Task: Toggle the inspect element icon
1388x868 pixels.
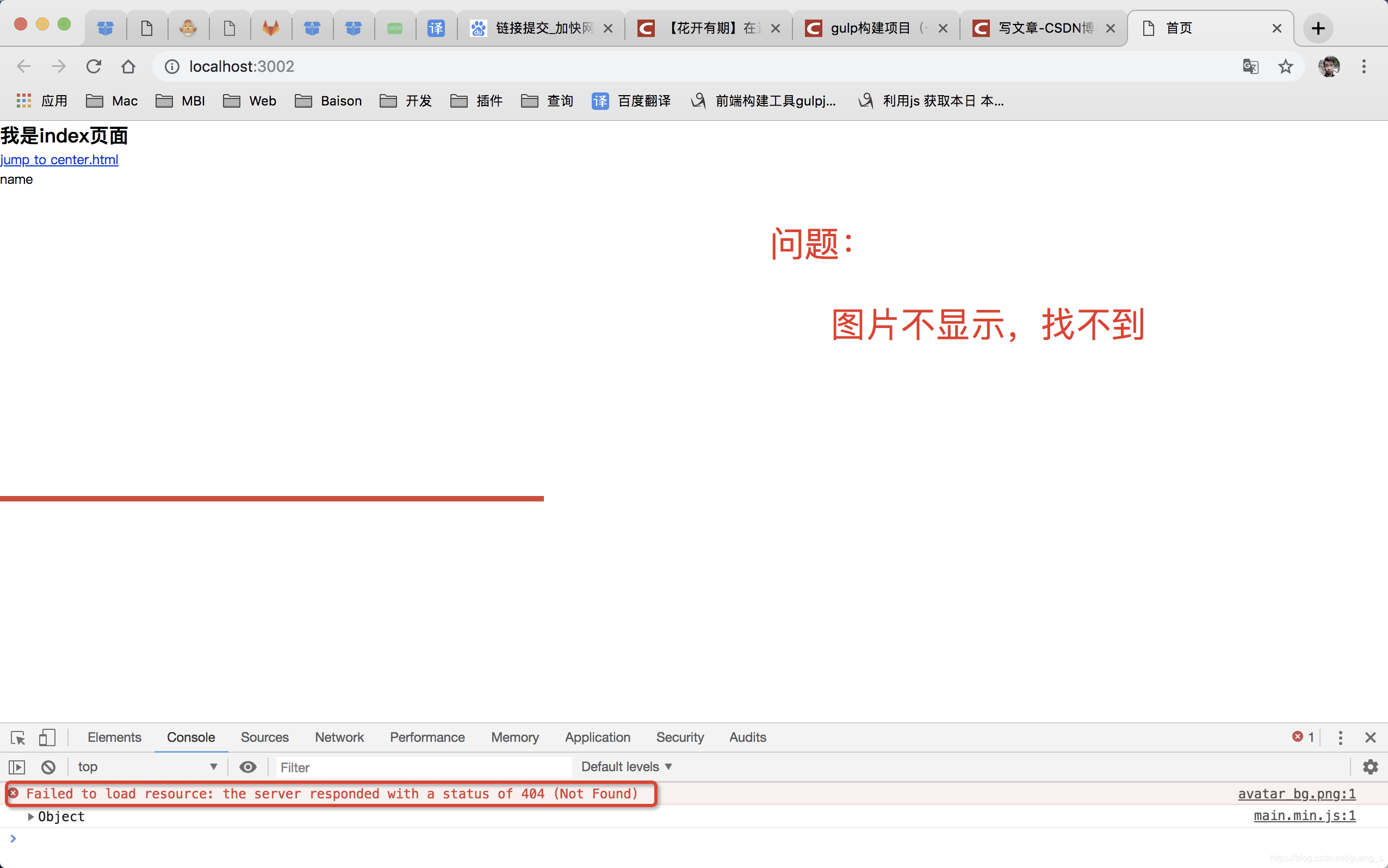Action: 18,736
